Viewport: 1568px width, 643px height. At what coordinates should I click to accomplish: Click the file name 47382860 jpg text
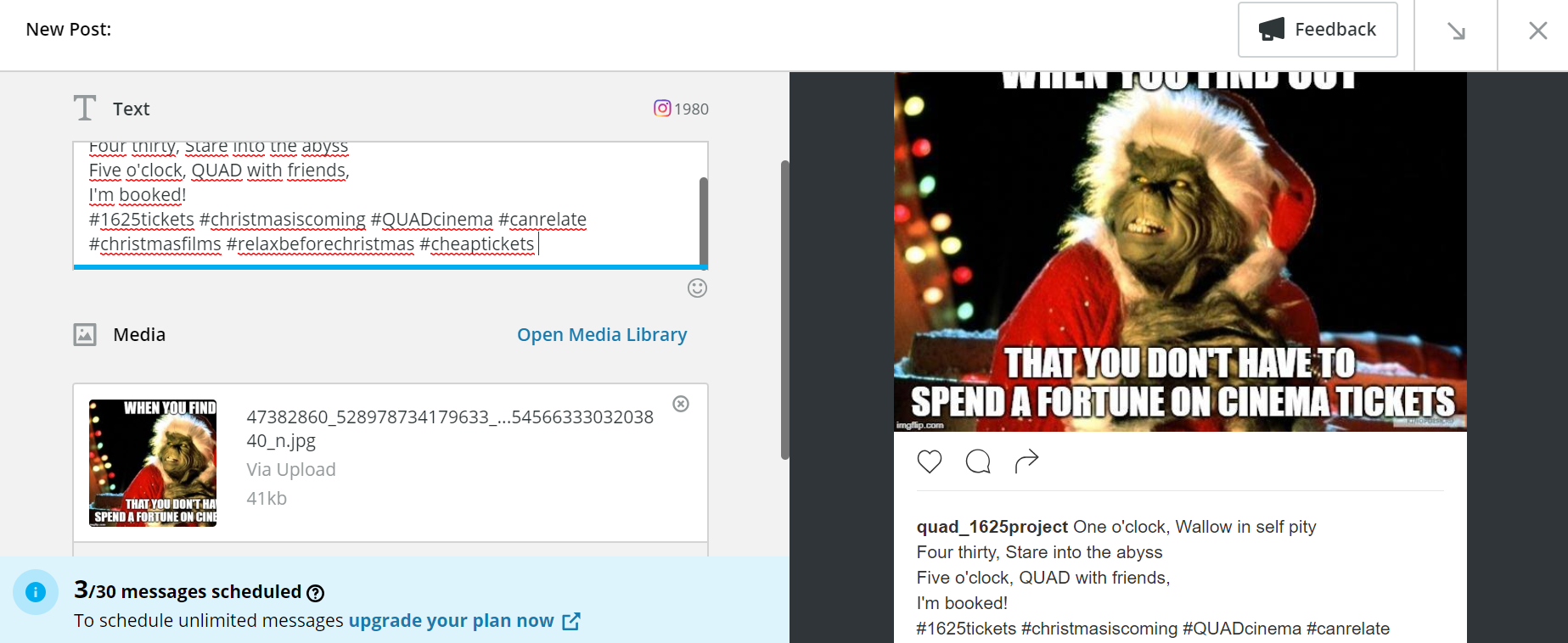click(x=450, y=428)
